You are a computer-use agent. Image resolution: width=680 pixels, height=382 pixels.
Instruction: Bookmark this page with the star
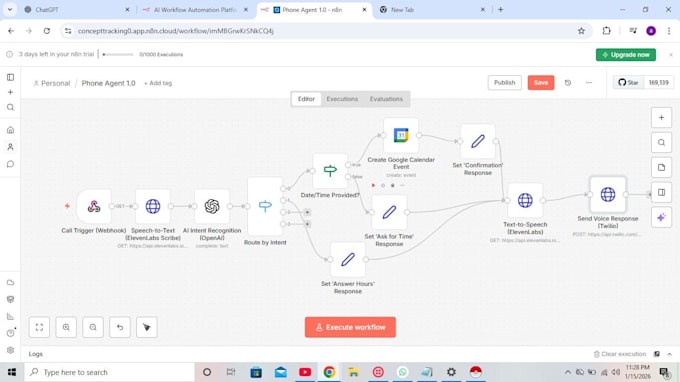(x=581, y=31)
